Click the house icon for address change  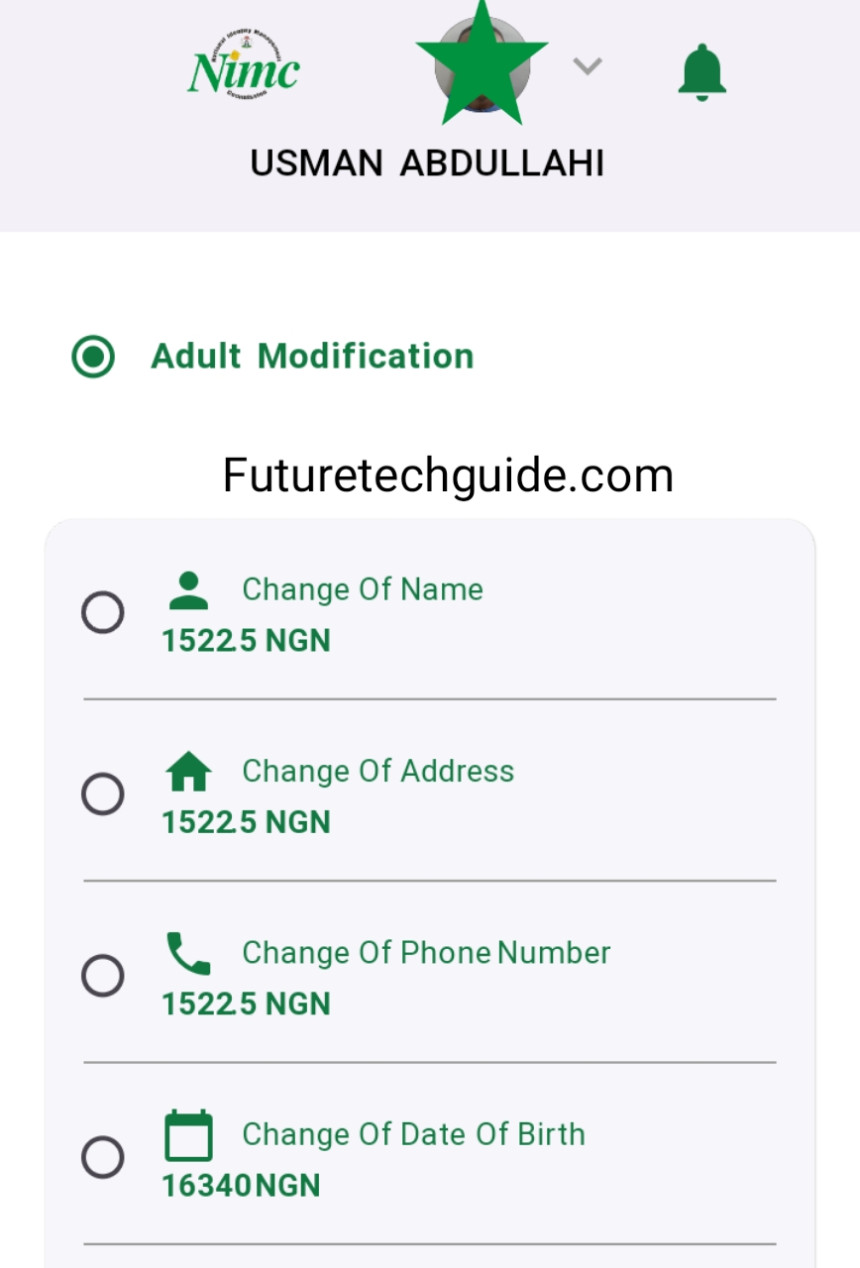[x=188, y=772]
